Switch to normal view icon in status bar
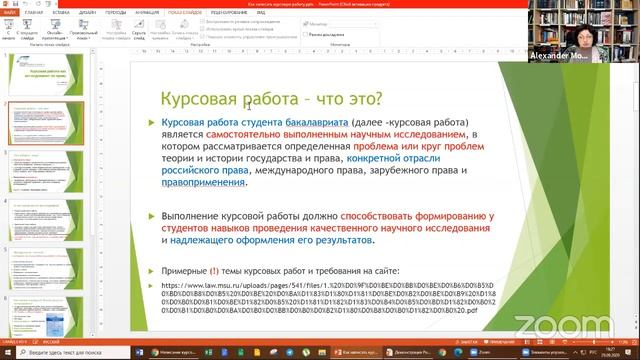This screenshot has width=640, height=360. pos(527,342)
